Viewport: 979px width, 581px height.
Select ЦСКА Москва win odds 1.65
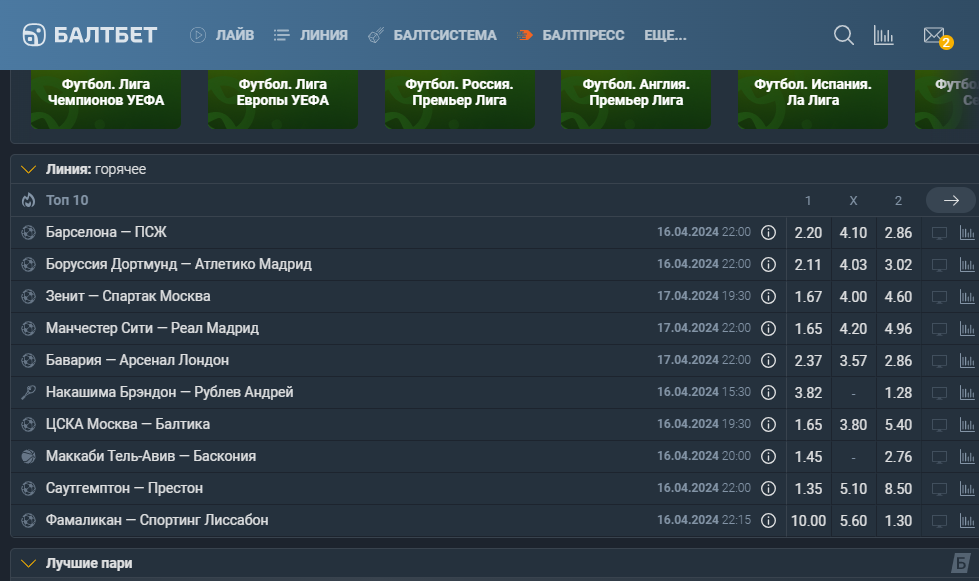pyautogui.click(x=809, y=425)
